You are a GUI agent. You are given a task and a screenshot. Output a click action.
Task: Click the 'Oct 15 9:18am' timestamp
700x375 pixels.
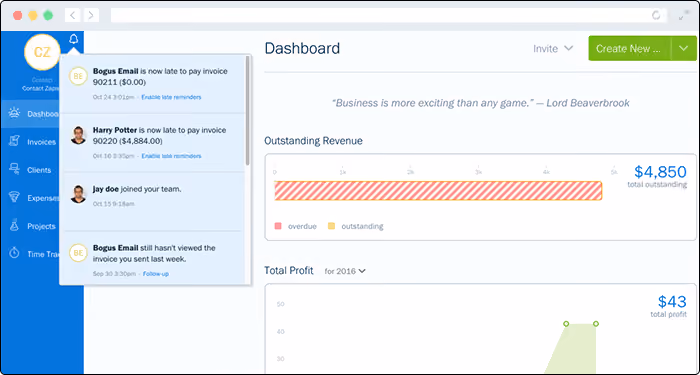113,204
